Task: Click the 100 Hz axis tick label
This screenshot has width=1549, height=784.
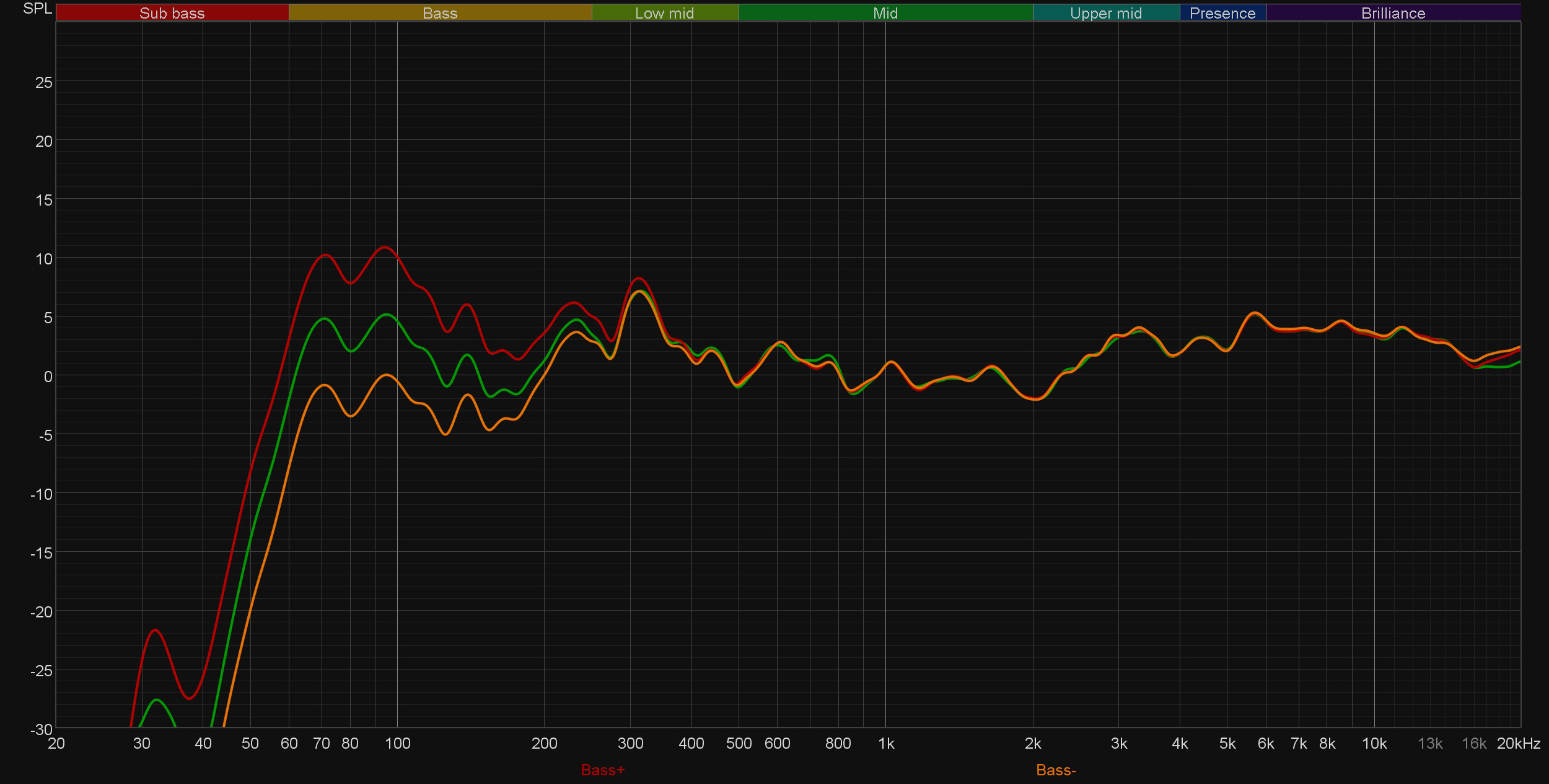Action: coord(397,744)
